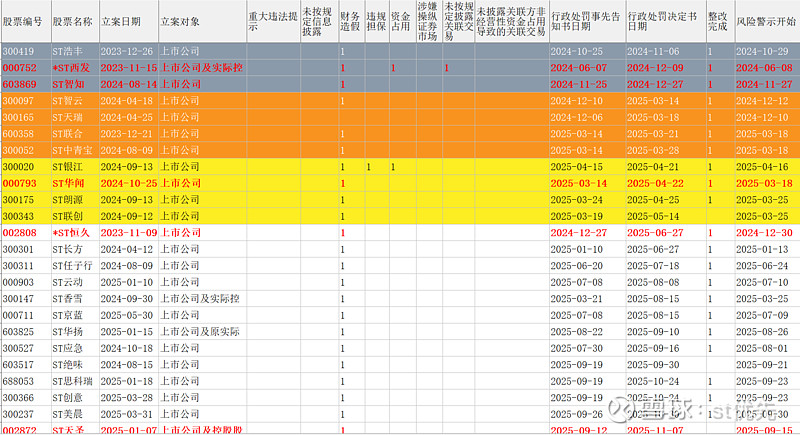
Task: Select the 财务造假 header cell
Action: (350, 21)
